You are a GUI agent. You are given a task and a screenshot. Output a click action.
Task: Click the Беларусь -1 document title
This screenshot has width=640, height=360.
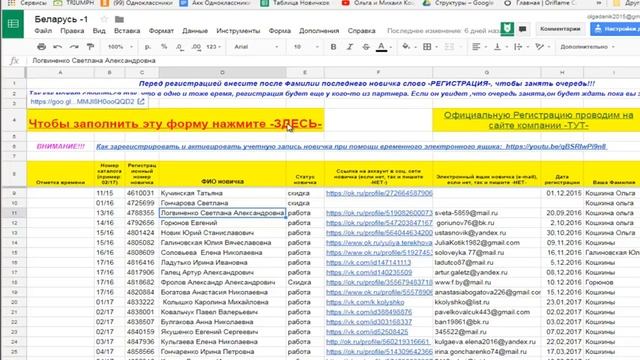click(61, 19)
